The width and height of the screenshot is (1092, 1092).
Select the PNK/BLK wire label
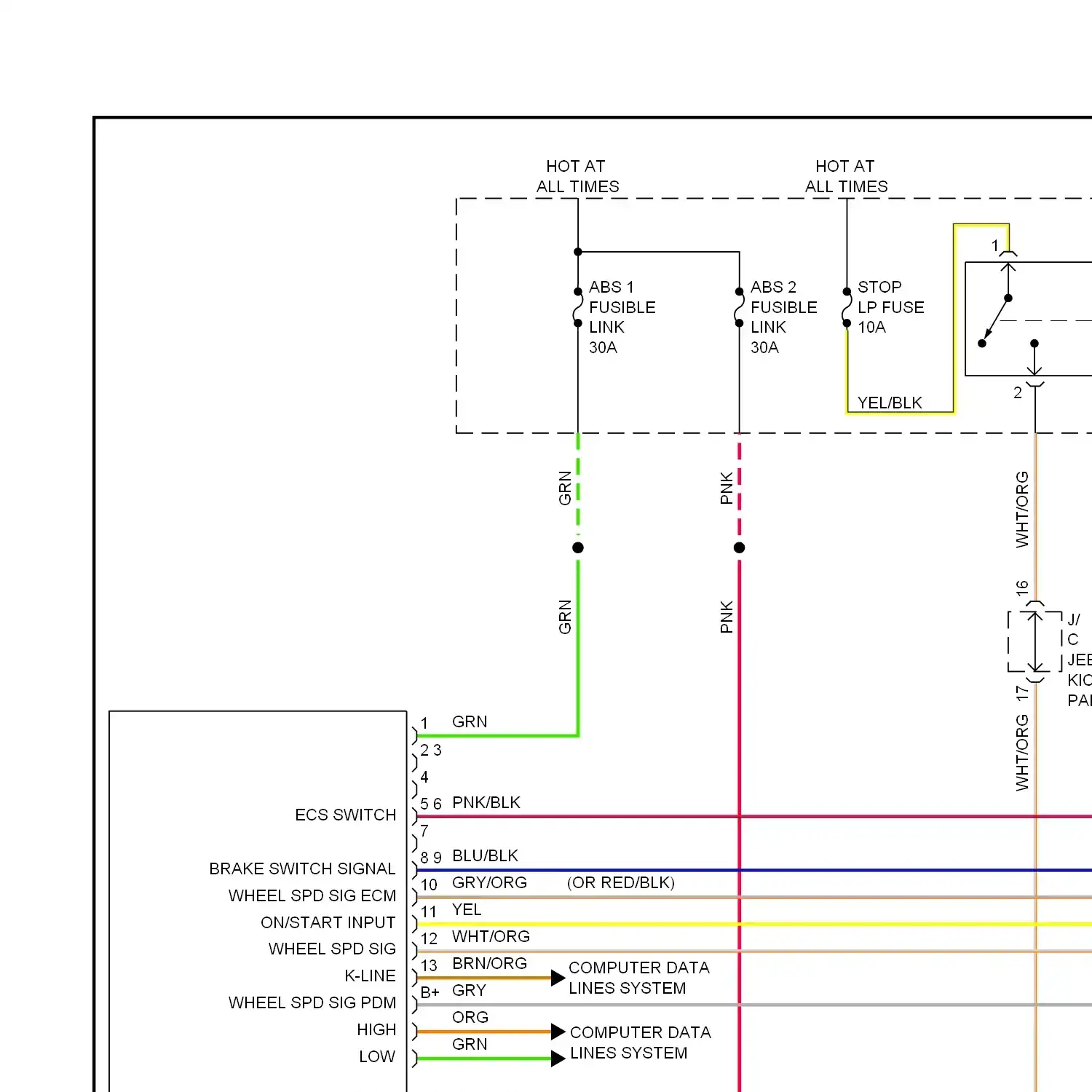(x=486, y=802)
